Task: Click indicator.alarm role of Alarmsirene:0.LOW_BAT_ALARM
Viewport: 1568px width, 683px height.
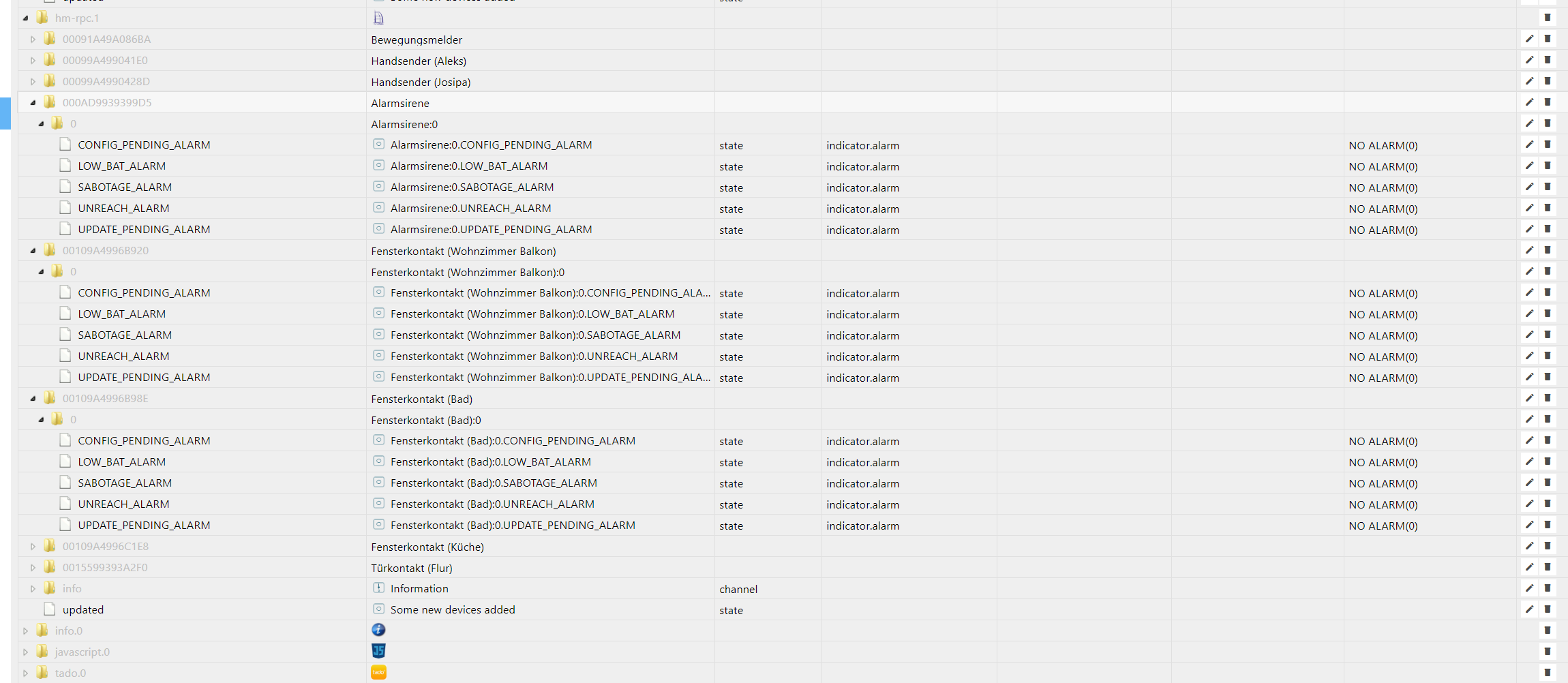Action: click(862, 166)
